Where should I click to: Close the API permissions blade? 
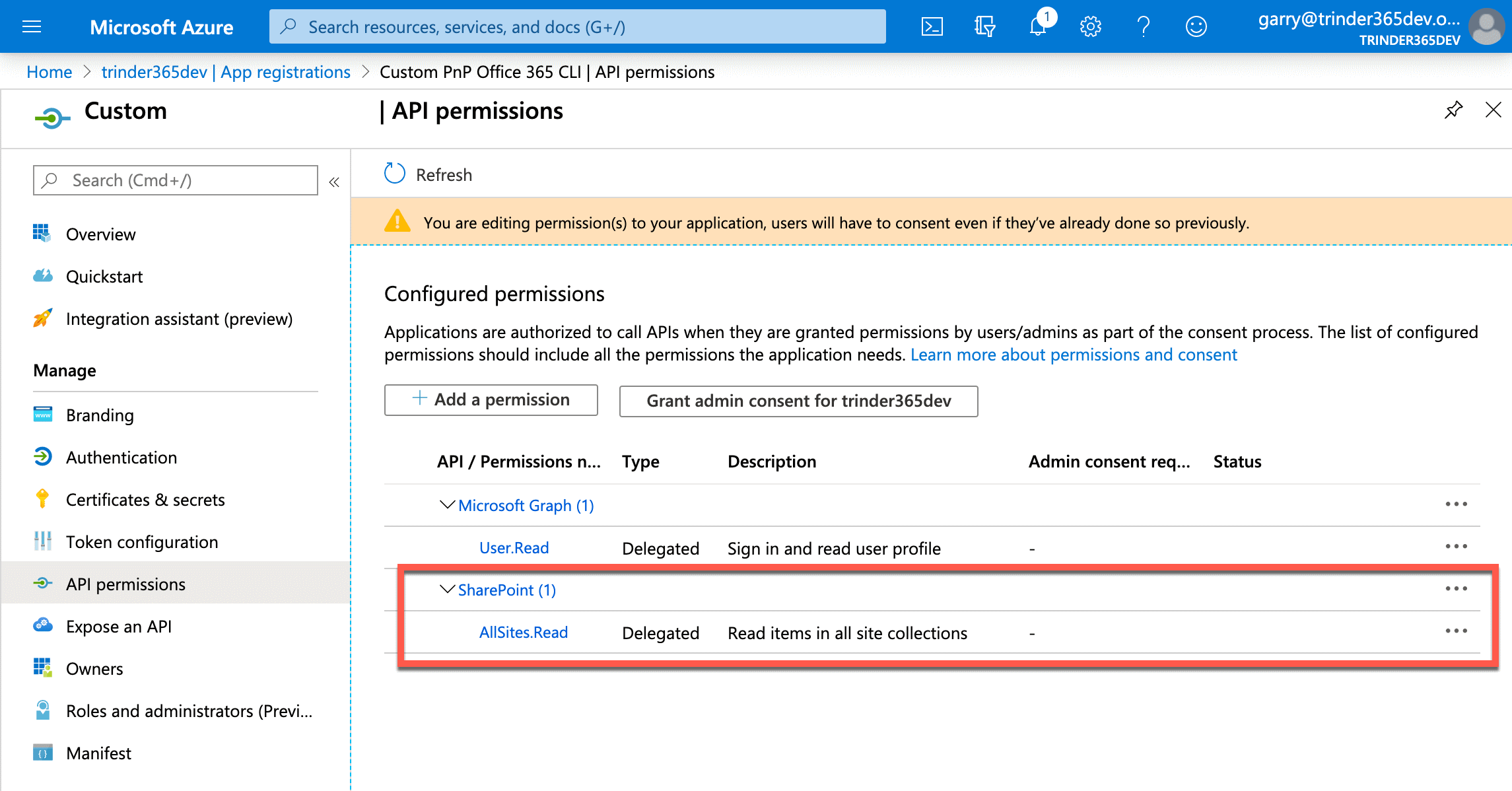(x=1493, y=110)
